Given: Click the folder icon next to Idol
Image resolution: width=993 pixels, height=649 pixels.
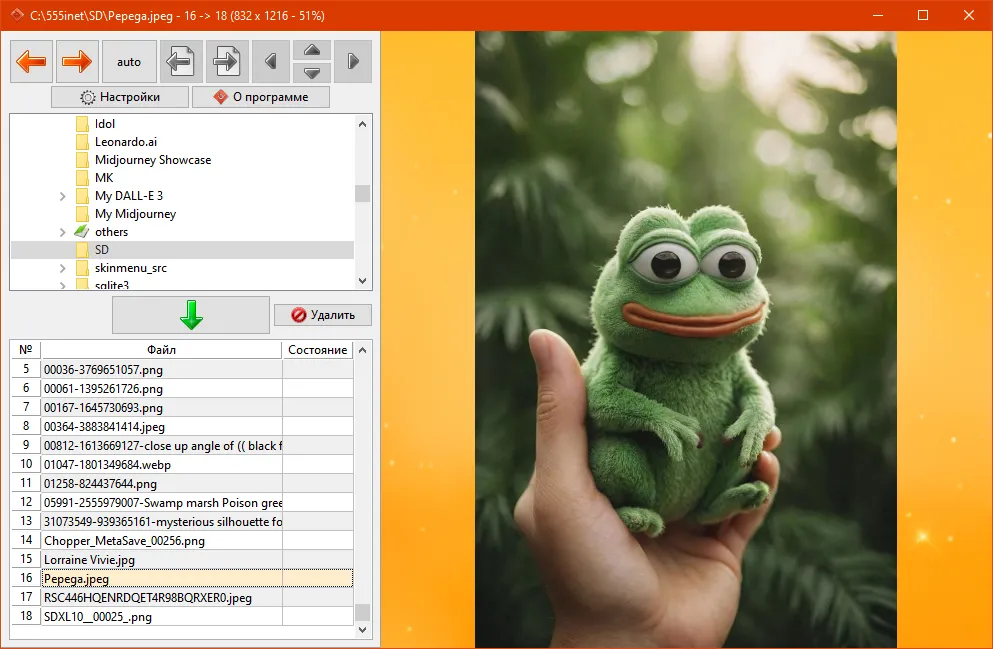Looking at the screenshot, I should coord(82,123).
